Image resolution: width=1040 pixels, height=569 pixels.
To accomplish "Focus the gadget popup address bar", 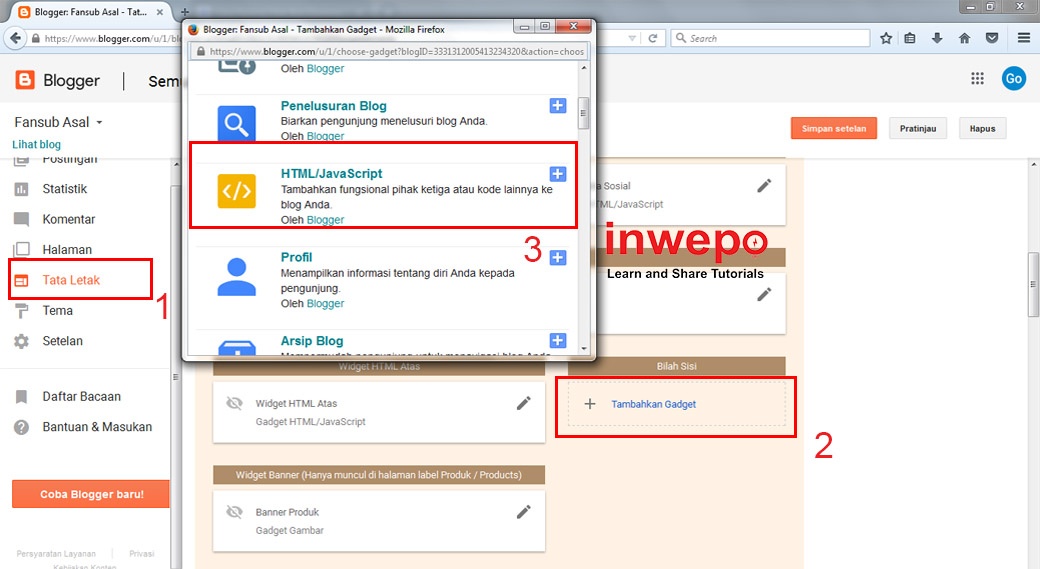I will point(389,51).
